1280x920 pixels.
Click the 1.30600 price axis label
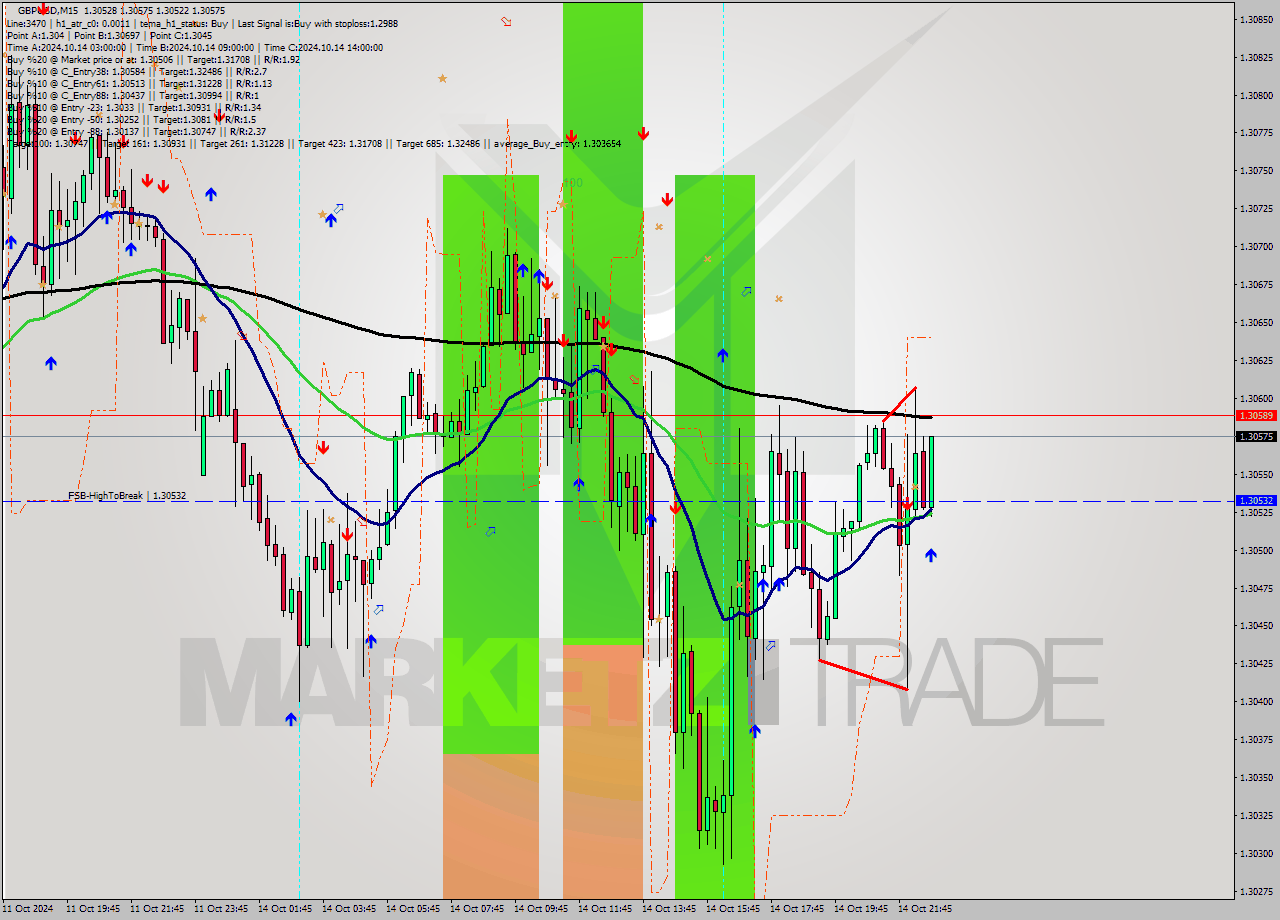coord(1255,398)
